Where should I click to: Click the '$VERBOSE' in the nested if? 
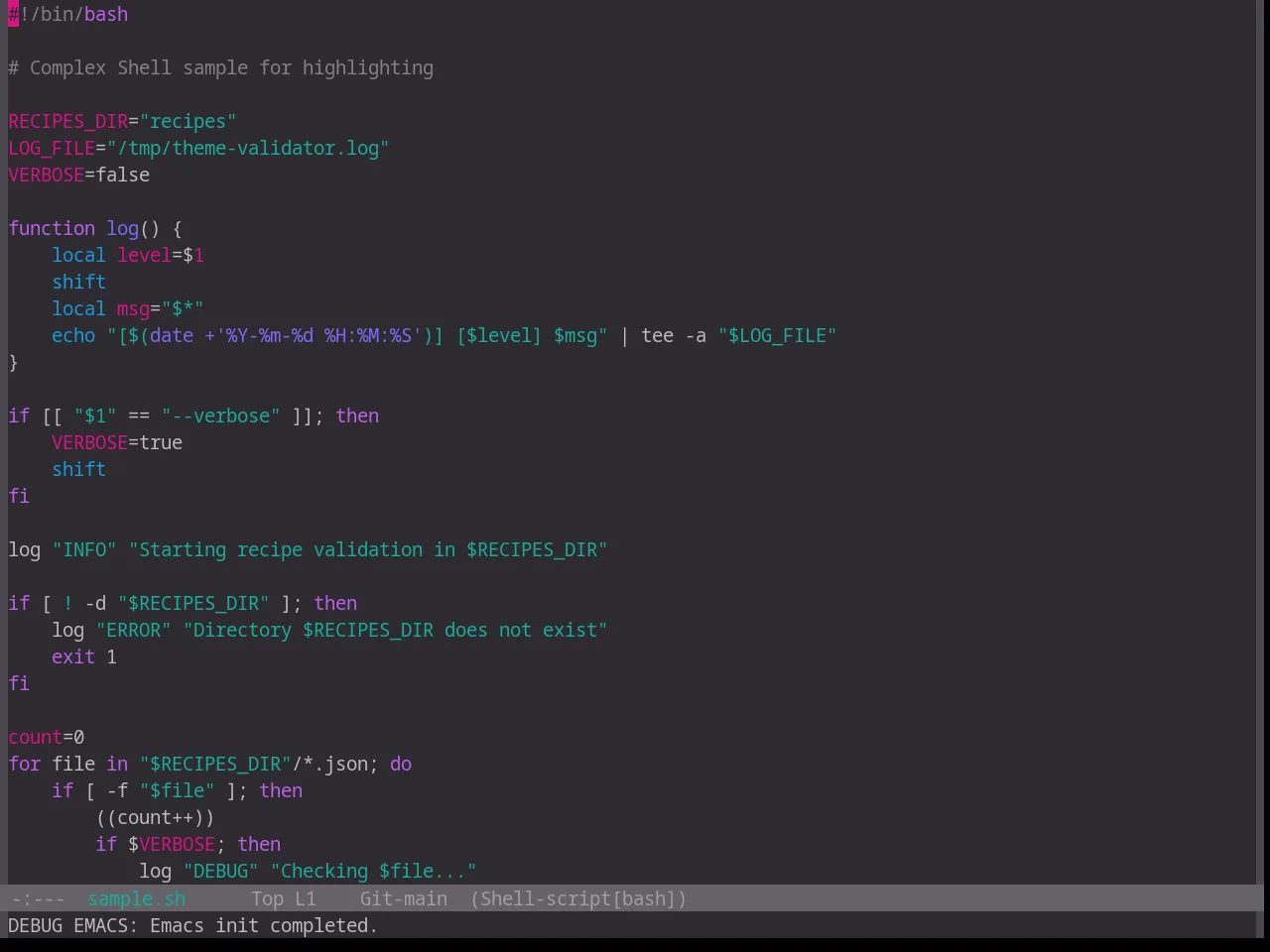[172, 845]
